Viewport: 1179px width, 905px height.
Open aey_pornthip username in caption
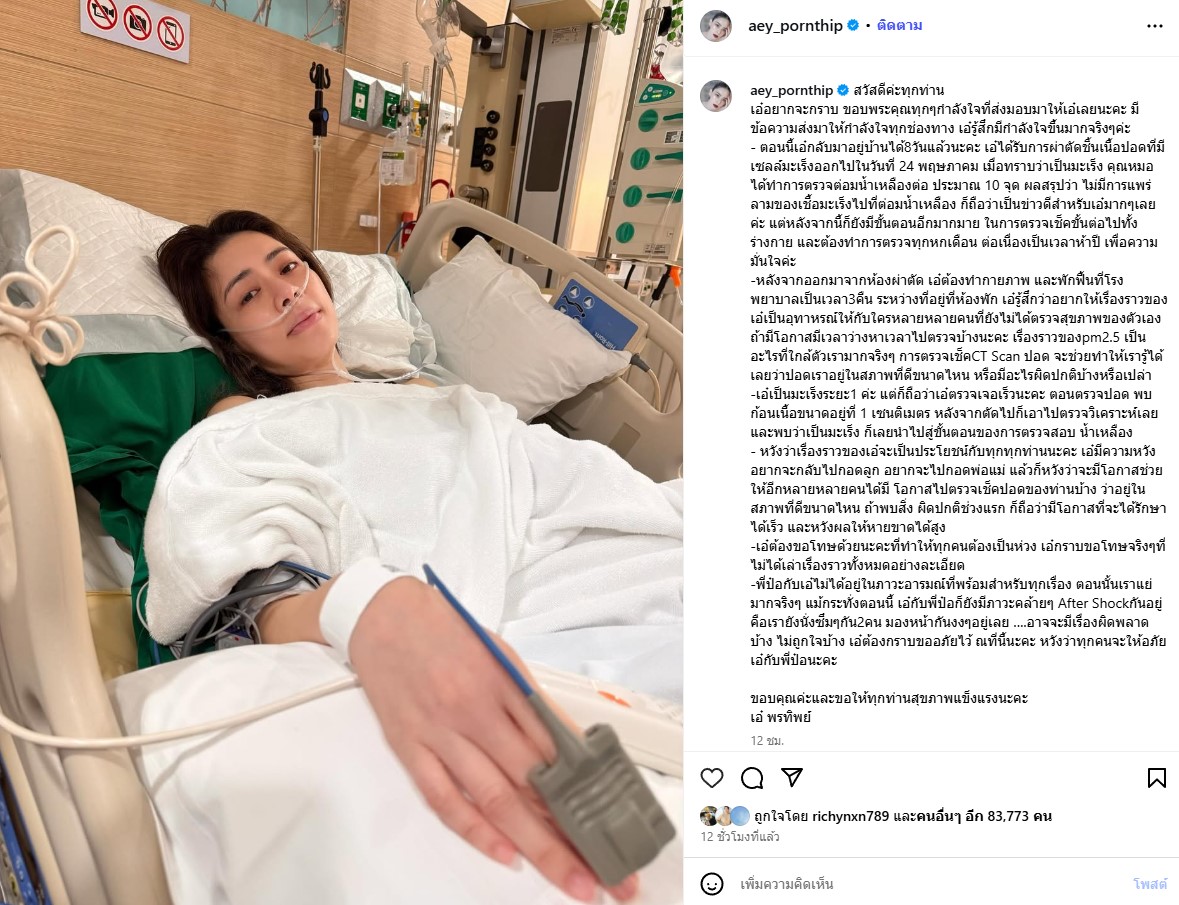pyautogui.click(x=792, y=90)
